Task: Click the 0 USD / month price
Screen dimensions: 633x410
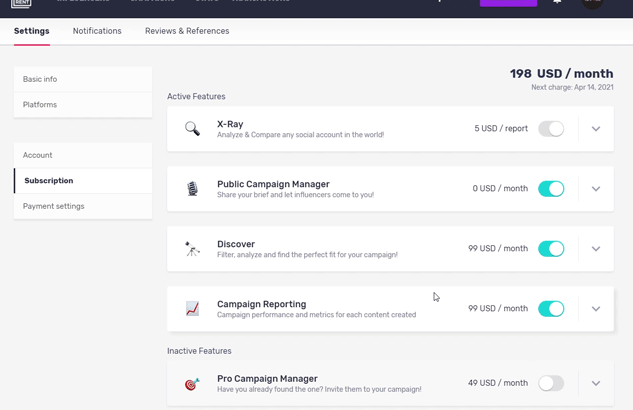Action: click(x=500, y=188)
